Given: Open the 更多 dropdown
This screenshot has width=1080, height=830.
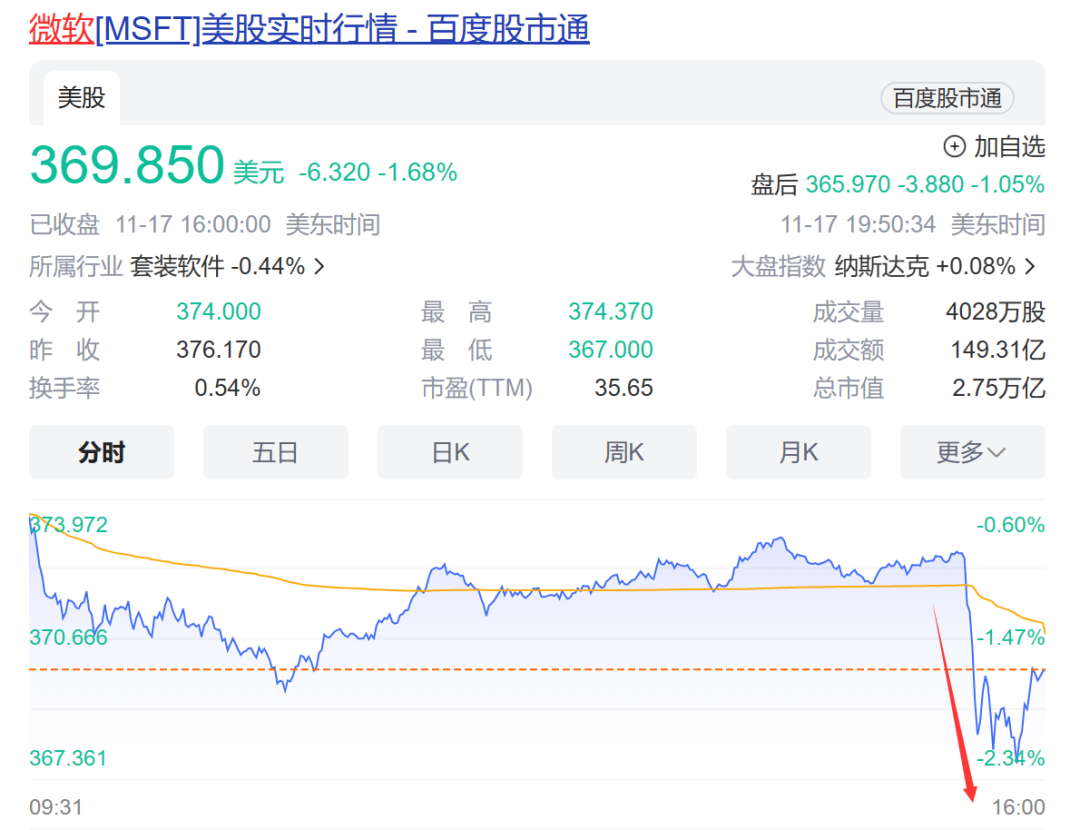Looking at the screenshot, I should point(972,452).
